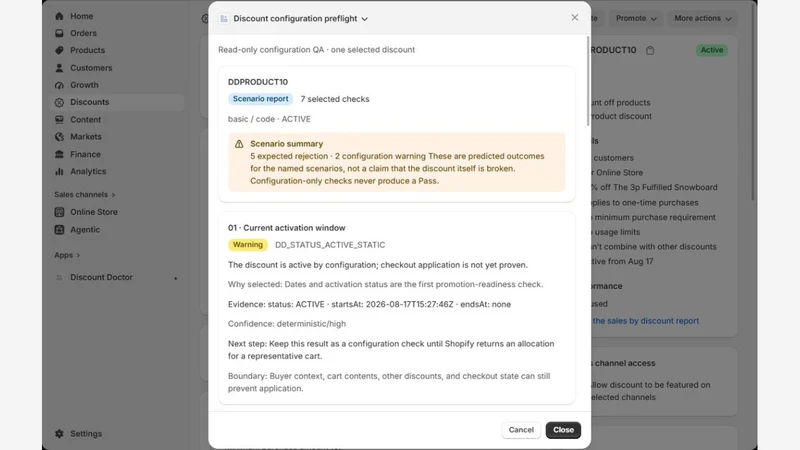
Task: Select the Customers person icon
Action: tap(59, 68)
